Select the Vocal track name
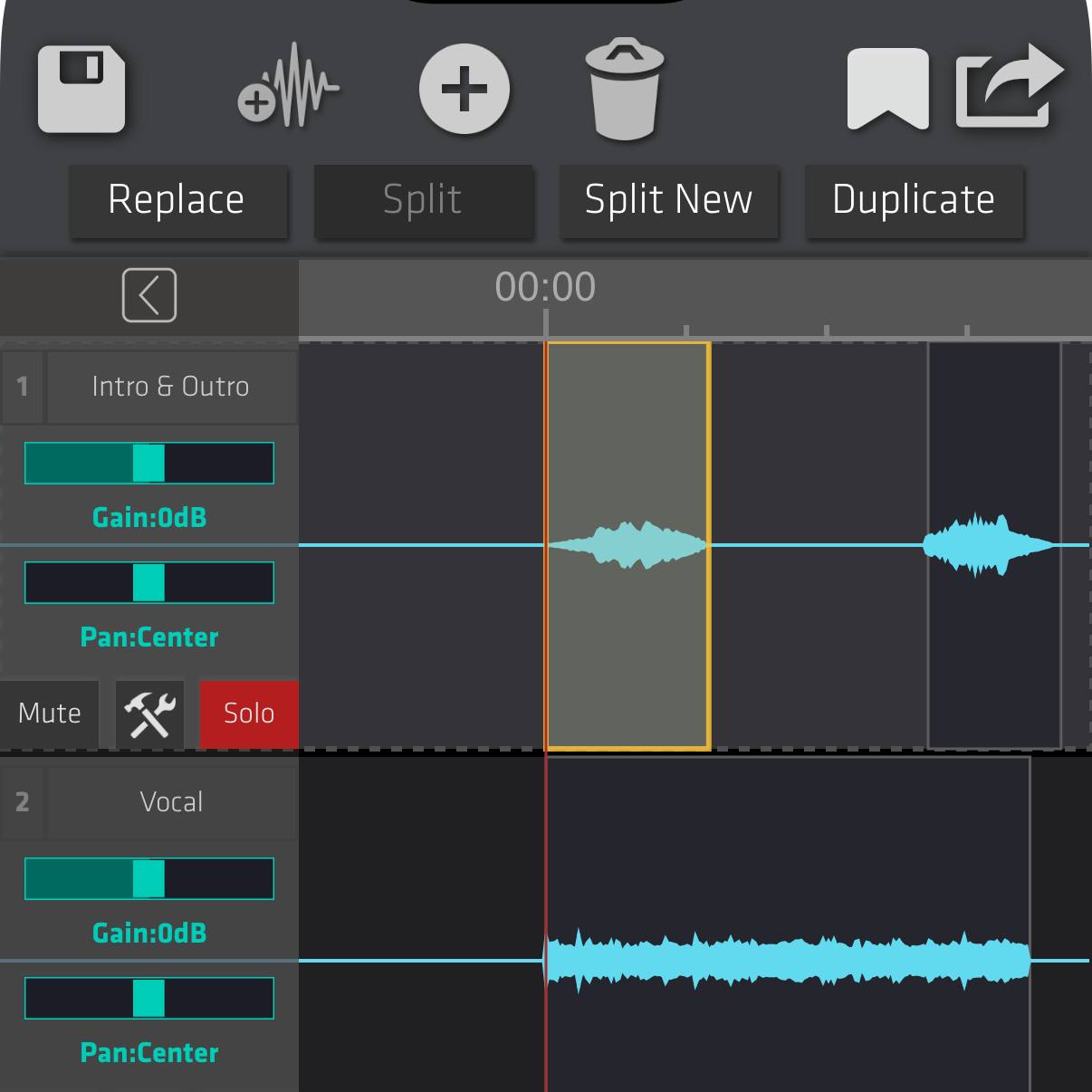This screenshot has width=1092, height=1092. point(171,802)
